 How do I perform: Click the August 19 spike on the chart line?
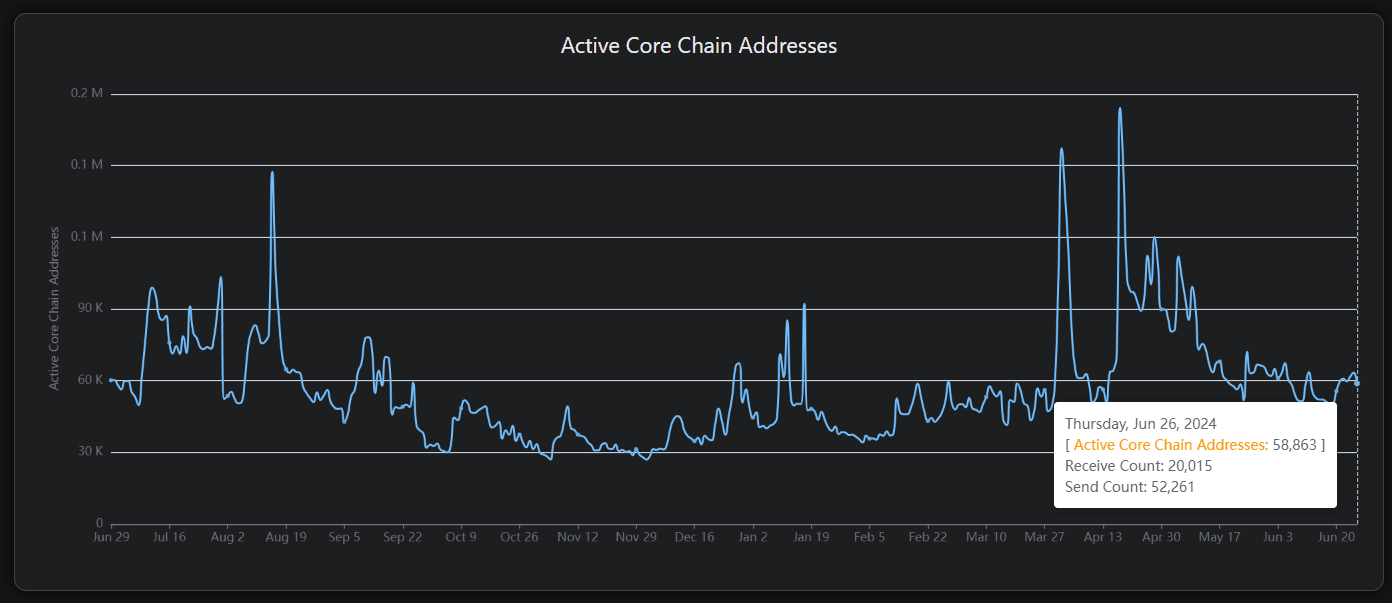pos(271,173)
